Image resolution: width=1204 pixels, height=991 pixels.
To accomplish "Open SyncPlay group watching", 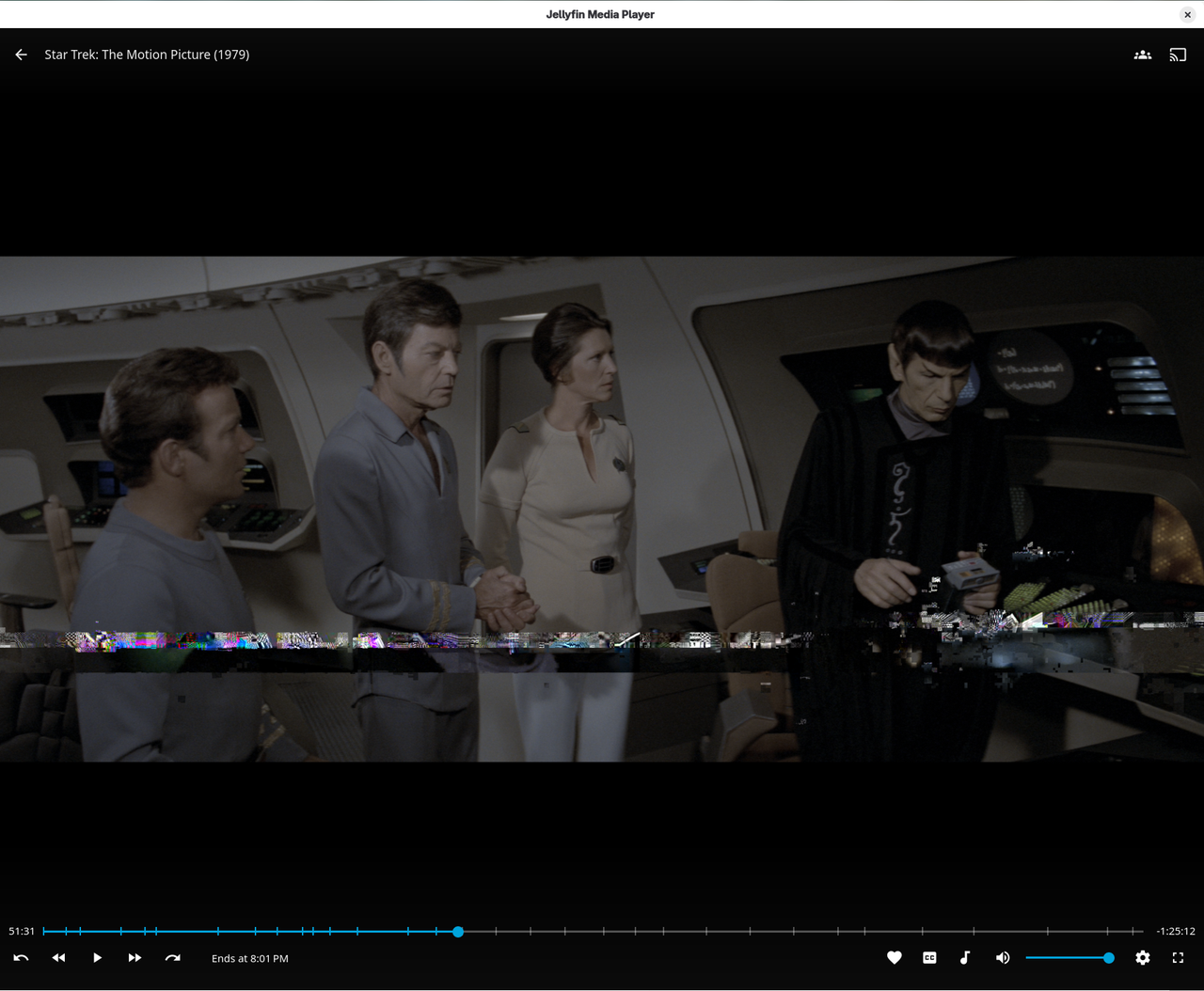I will [1142, 55].
